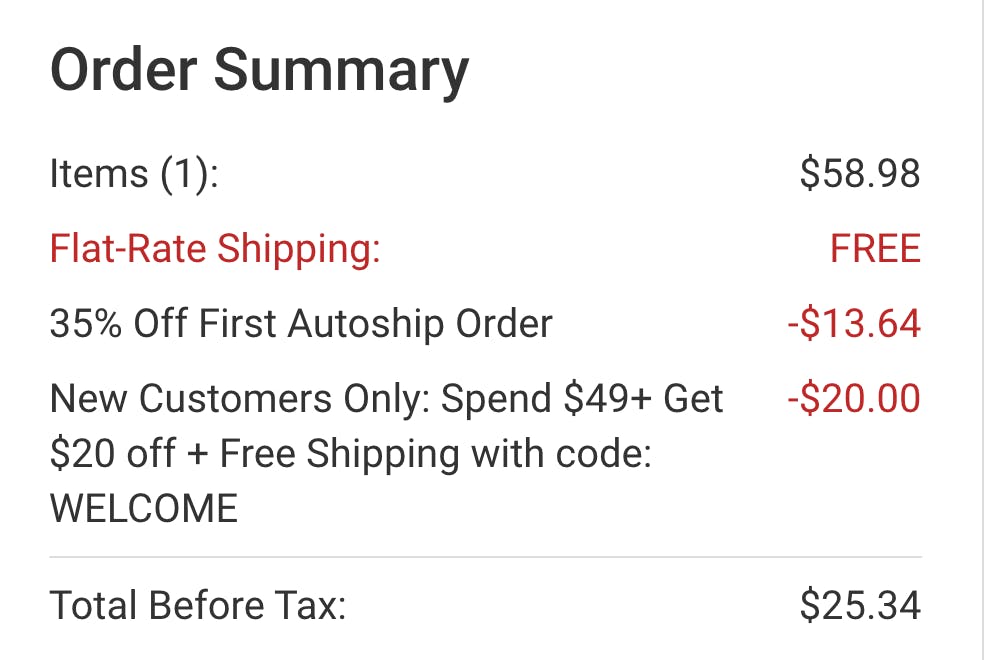Click the divider line above the total

(x=485, y=556)
